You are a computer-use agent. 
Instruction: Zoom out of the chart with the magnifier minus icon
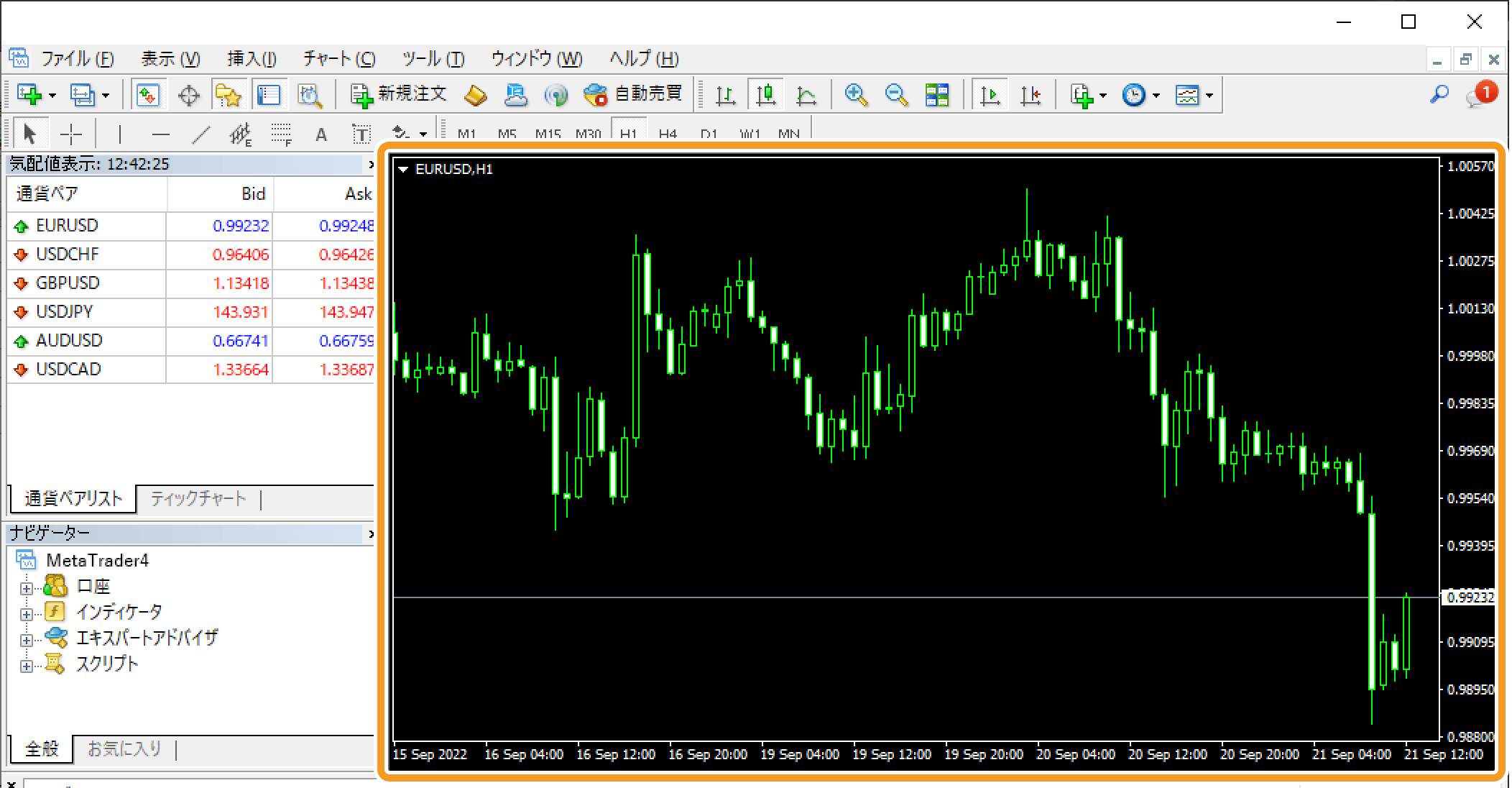896,95
